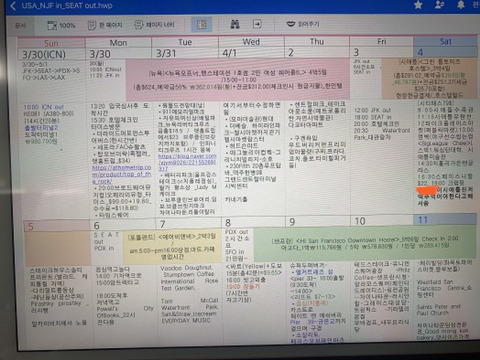Image resolution: width=480 pixels, height=360 pixels.
Task: Open the athometrip.com product link
Action: click(x=121, y=174)
